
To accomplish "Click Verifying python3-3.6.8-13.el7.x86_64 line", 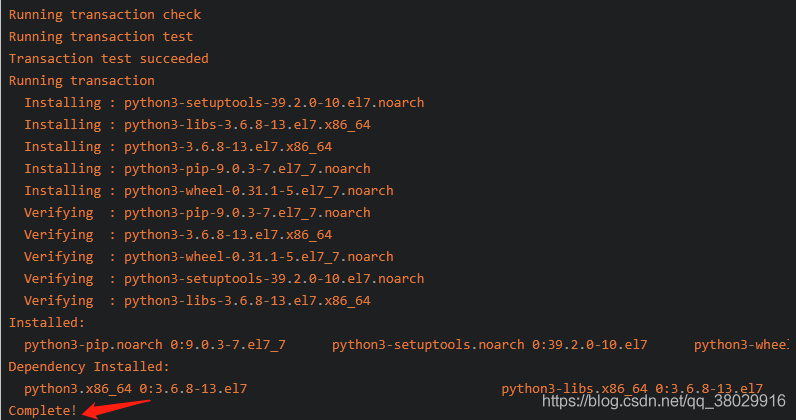I will click(x=178, y=235).
